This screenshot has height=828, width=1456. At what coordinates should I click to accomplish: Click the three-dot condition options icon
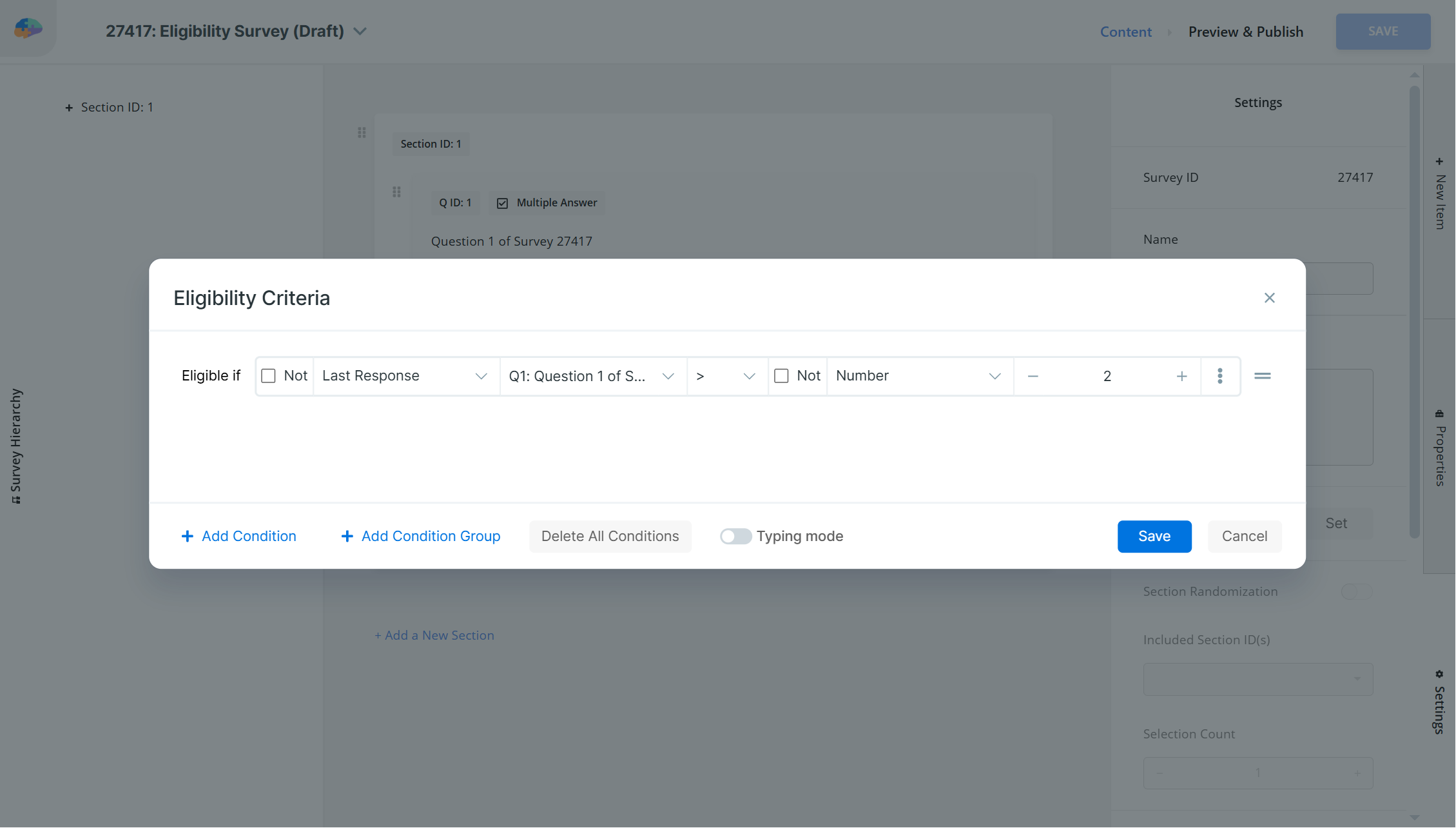1219,376
